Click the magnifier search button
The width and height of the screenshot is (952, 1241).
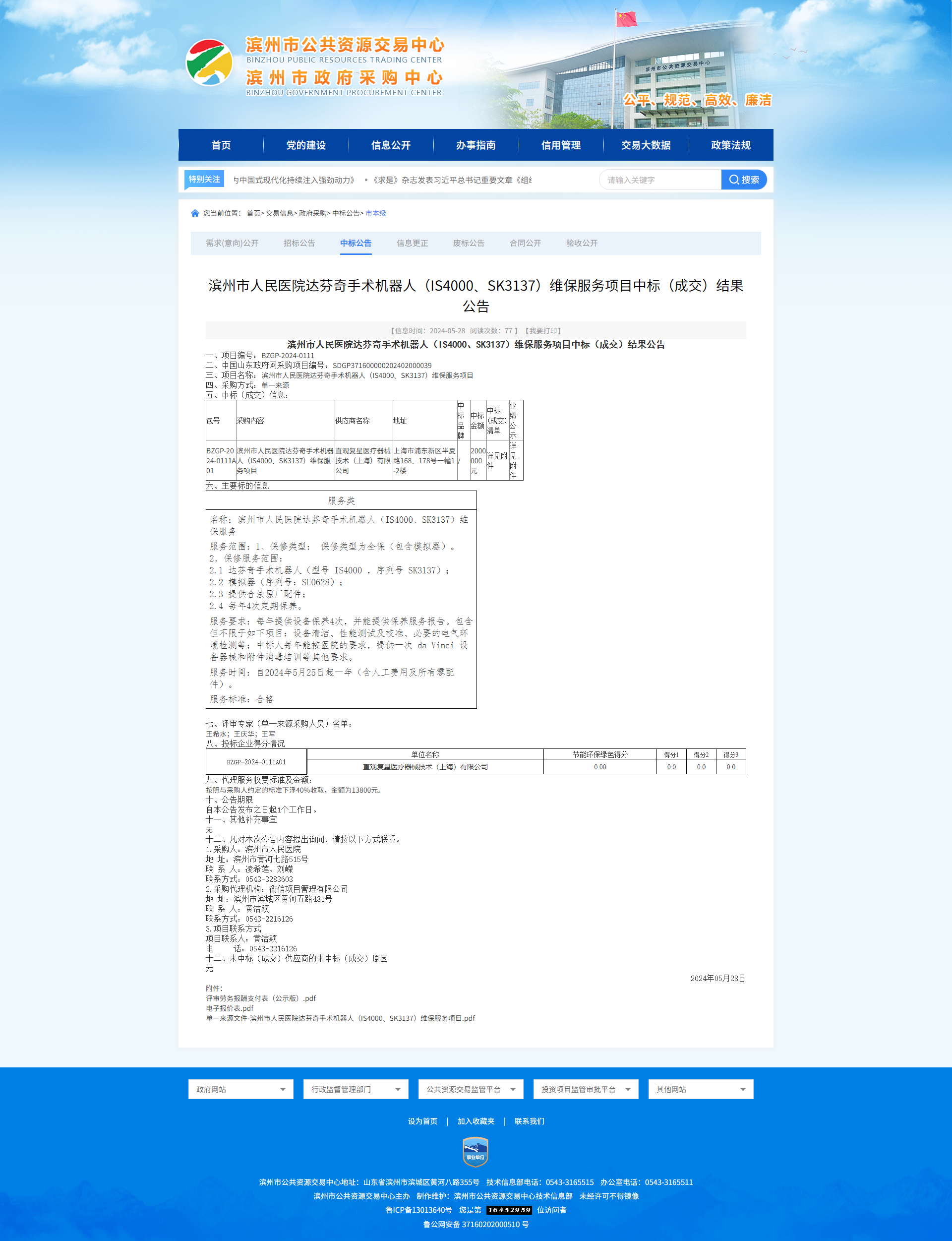tap(743, 180)
